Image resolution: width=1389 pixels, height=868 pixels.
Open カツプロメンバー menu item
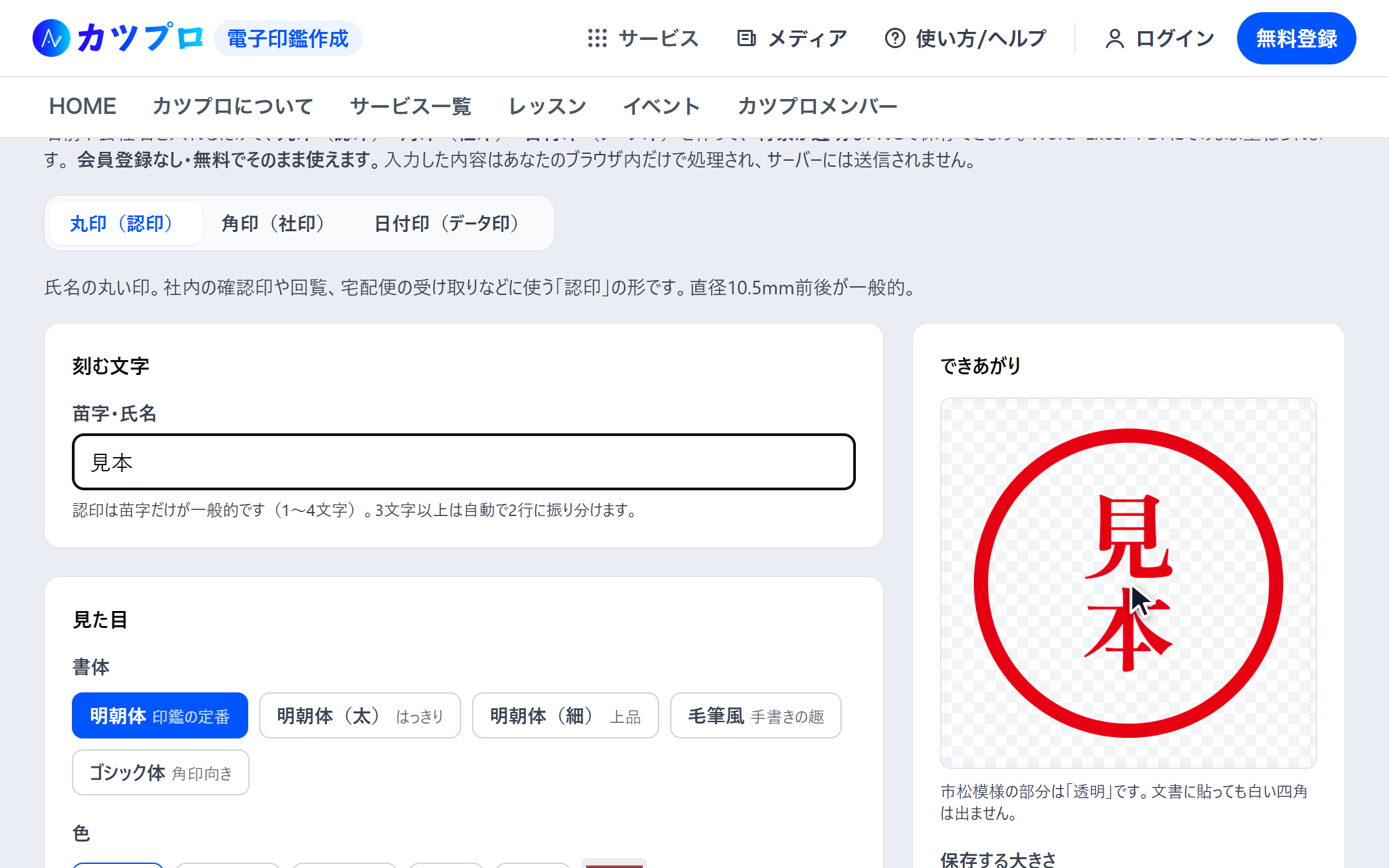click(817, 106)
